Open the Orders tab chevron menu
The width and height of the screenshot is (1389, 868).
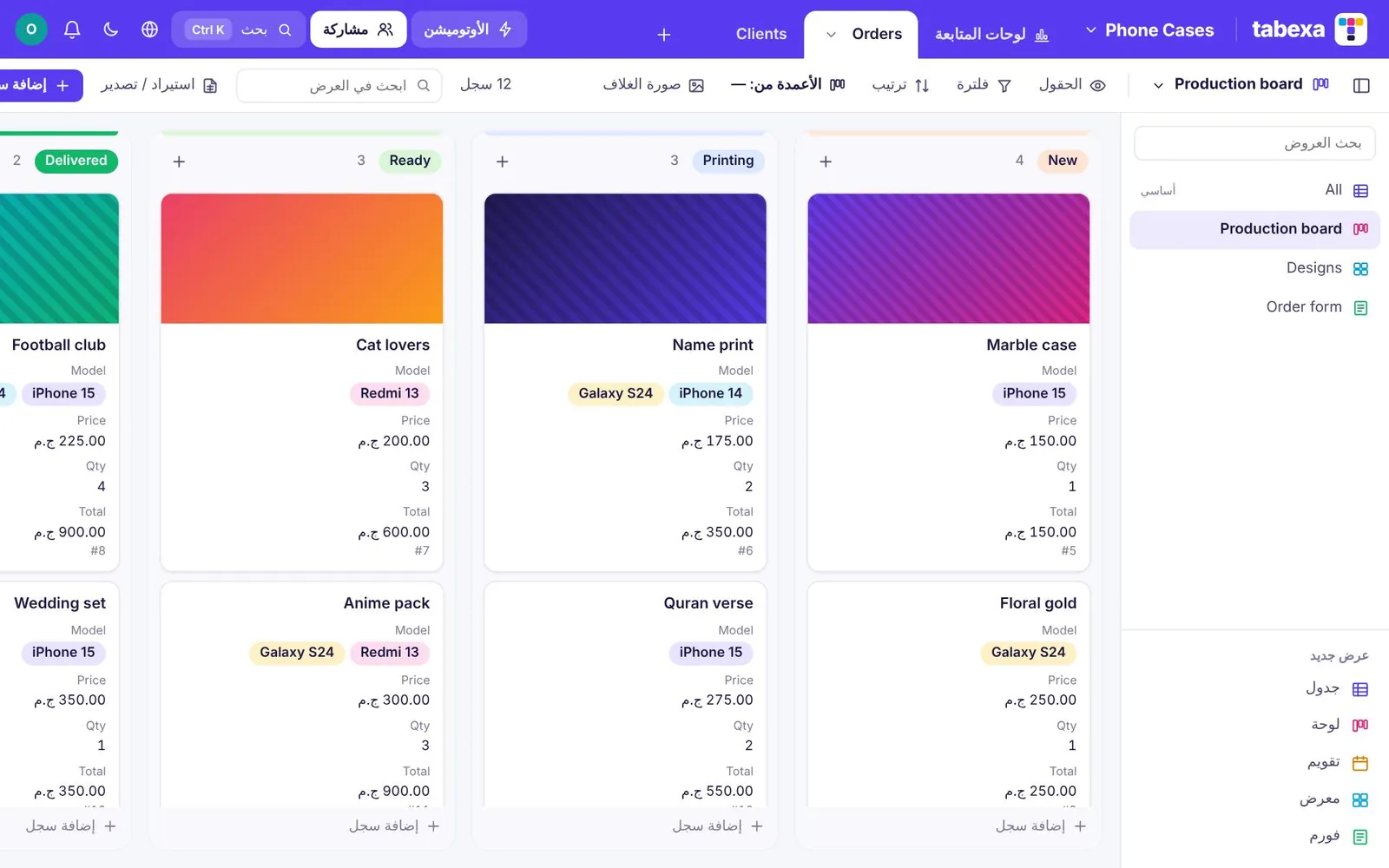click(x=831, y=35)
